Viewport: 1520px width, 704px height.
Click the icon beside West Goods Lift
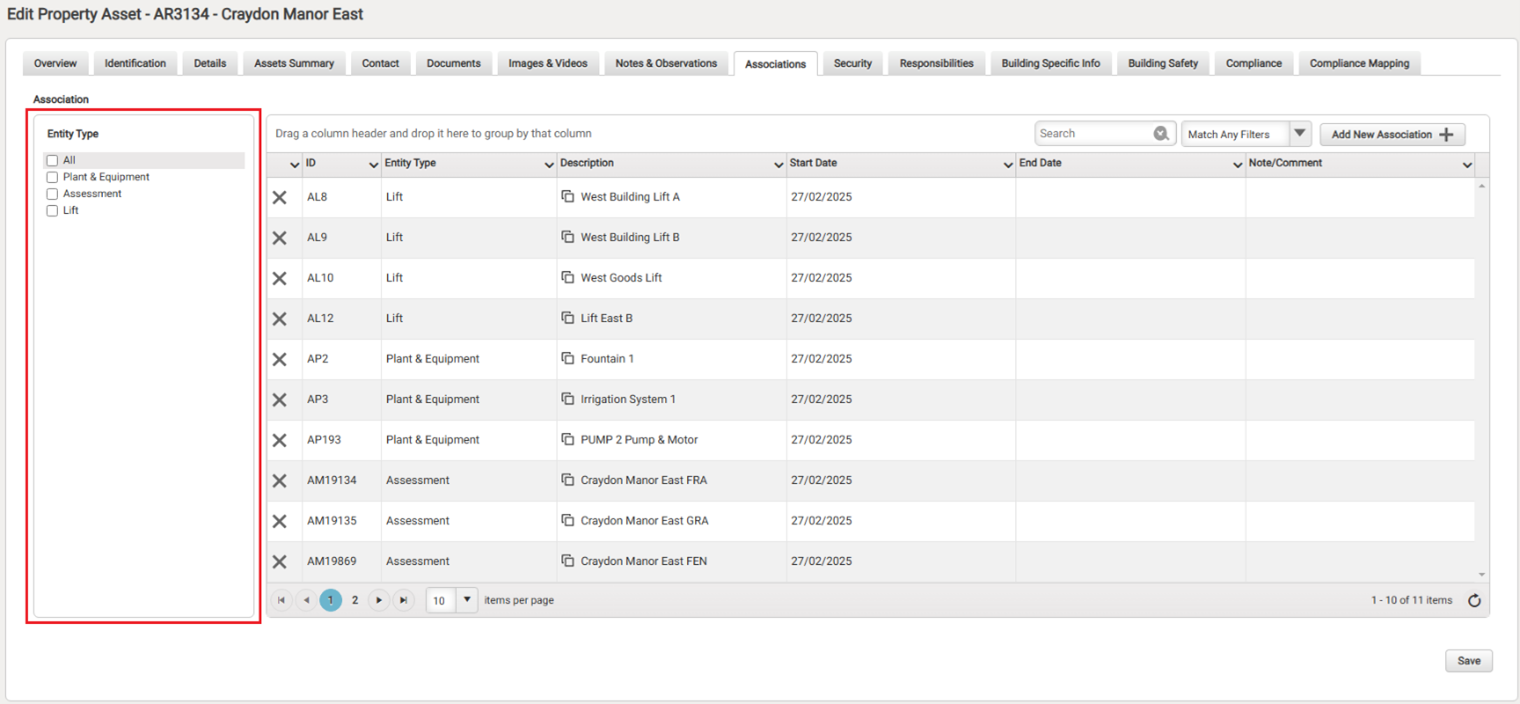coord(568,277)
